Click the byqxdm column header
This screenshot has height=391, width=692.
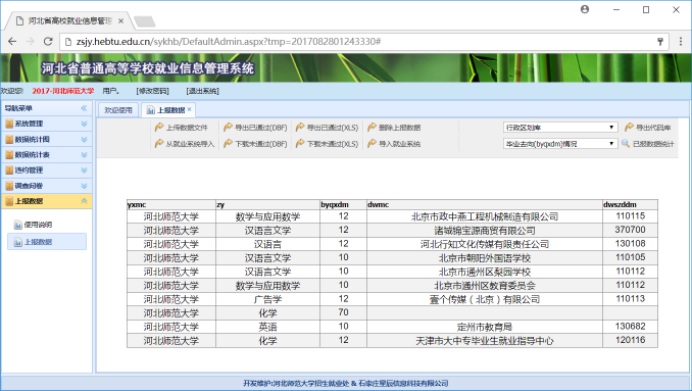pos(343,204)
